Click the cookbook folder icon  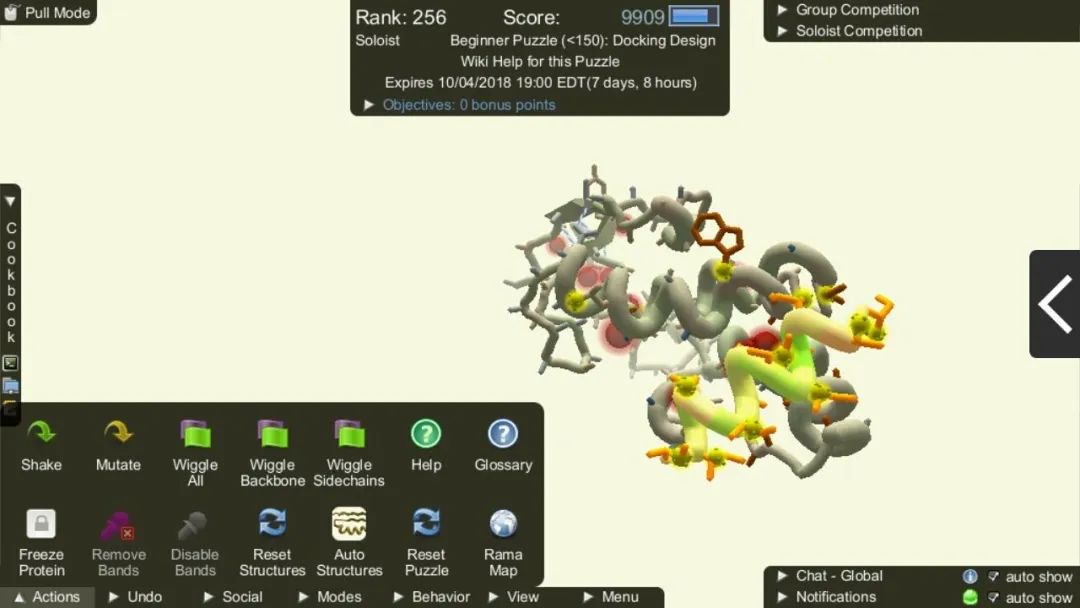pyautogui.click(x=10, y=386)
